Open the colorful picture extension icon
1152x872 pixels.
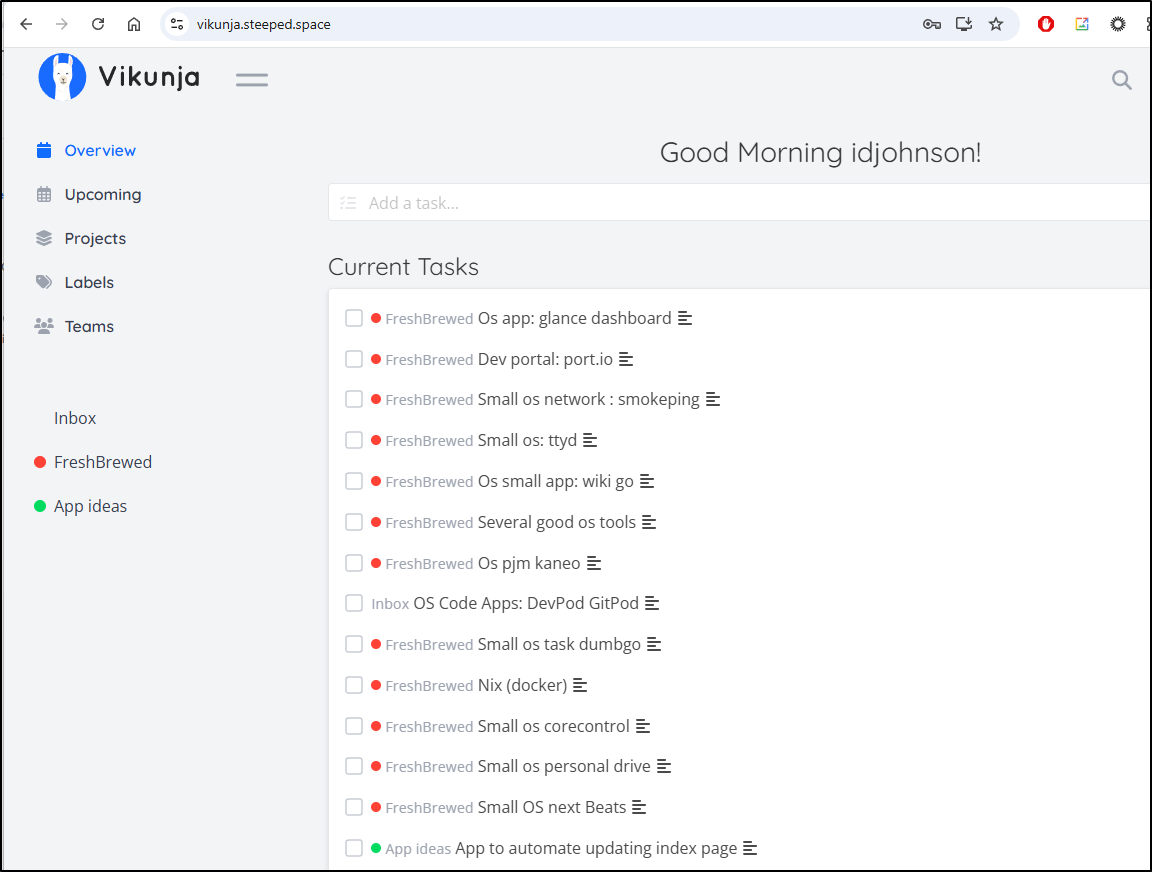pos(1082,24)
